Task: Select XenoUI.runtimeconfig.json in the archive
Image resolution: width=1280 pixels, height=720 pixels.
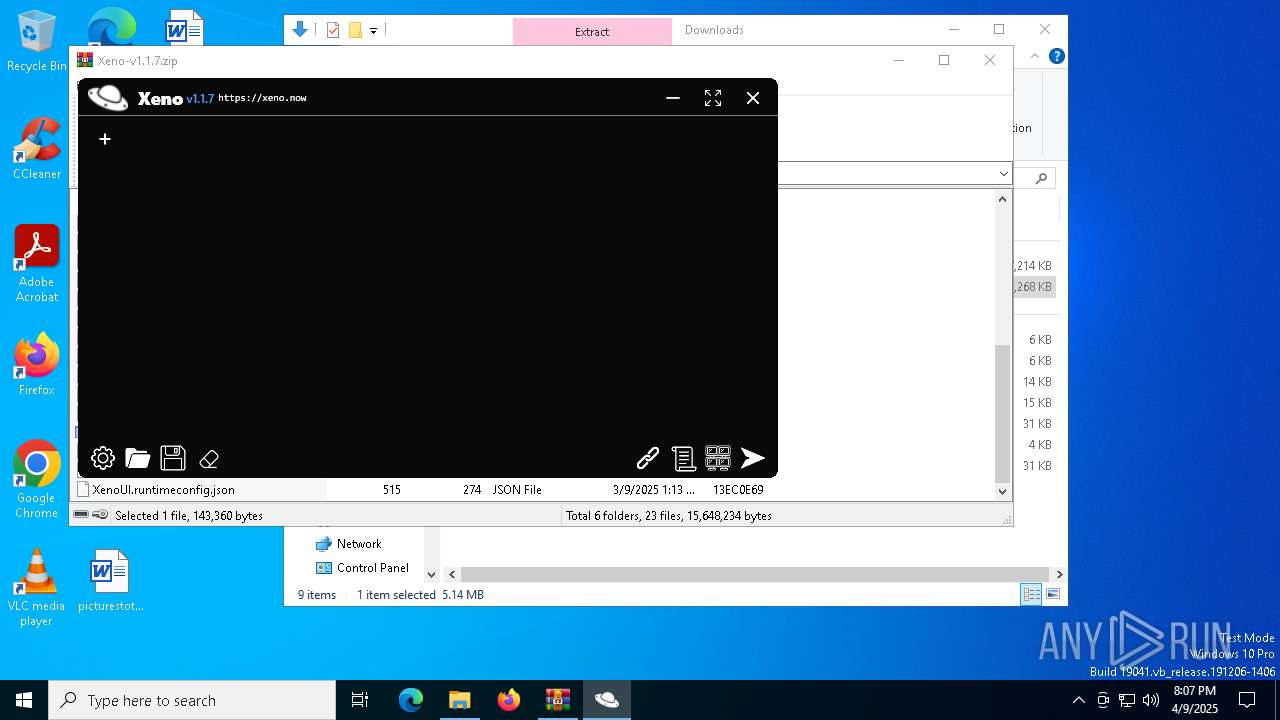Action: [x=164, y=490]
